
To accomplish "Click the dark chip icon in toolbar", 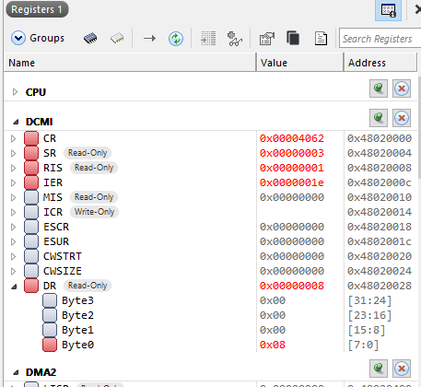I will point(90,38).
